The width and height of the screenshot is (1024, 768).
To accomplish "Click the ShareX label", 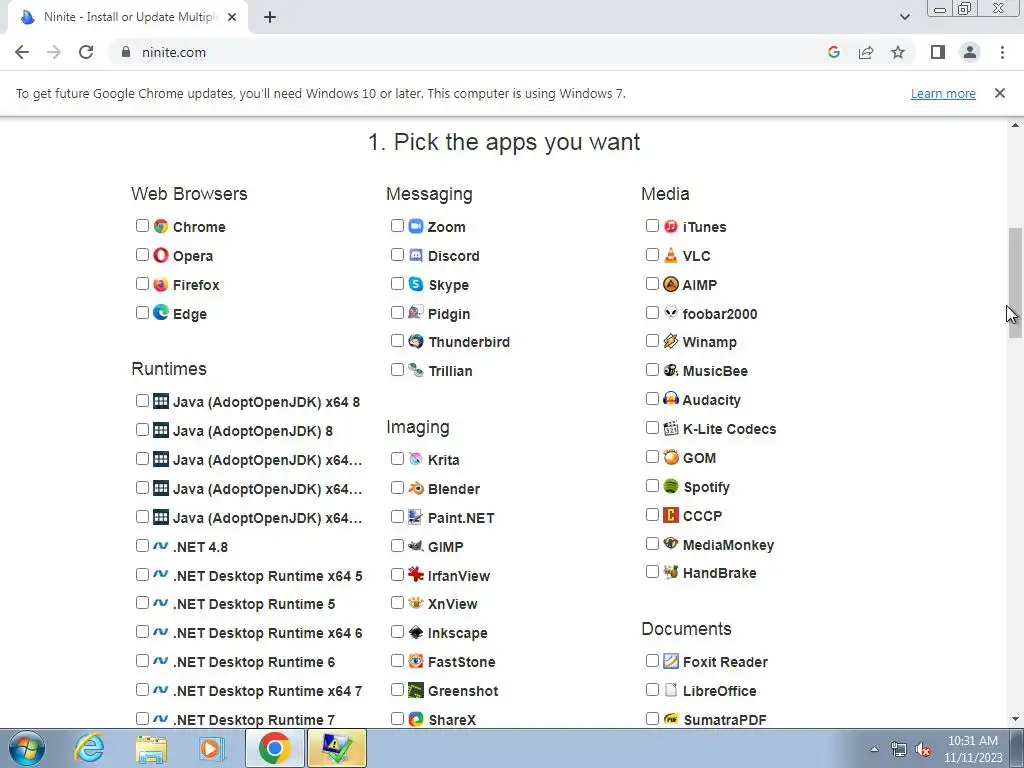I will click(452, 720).
